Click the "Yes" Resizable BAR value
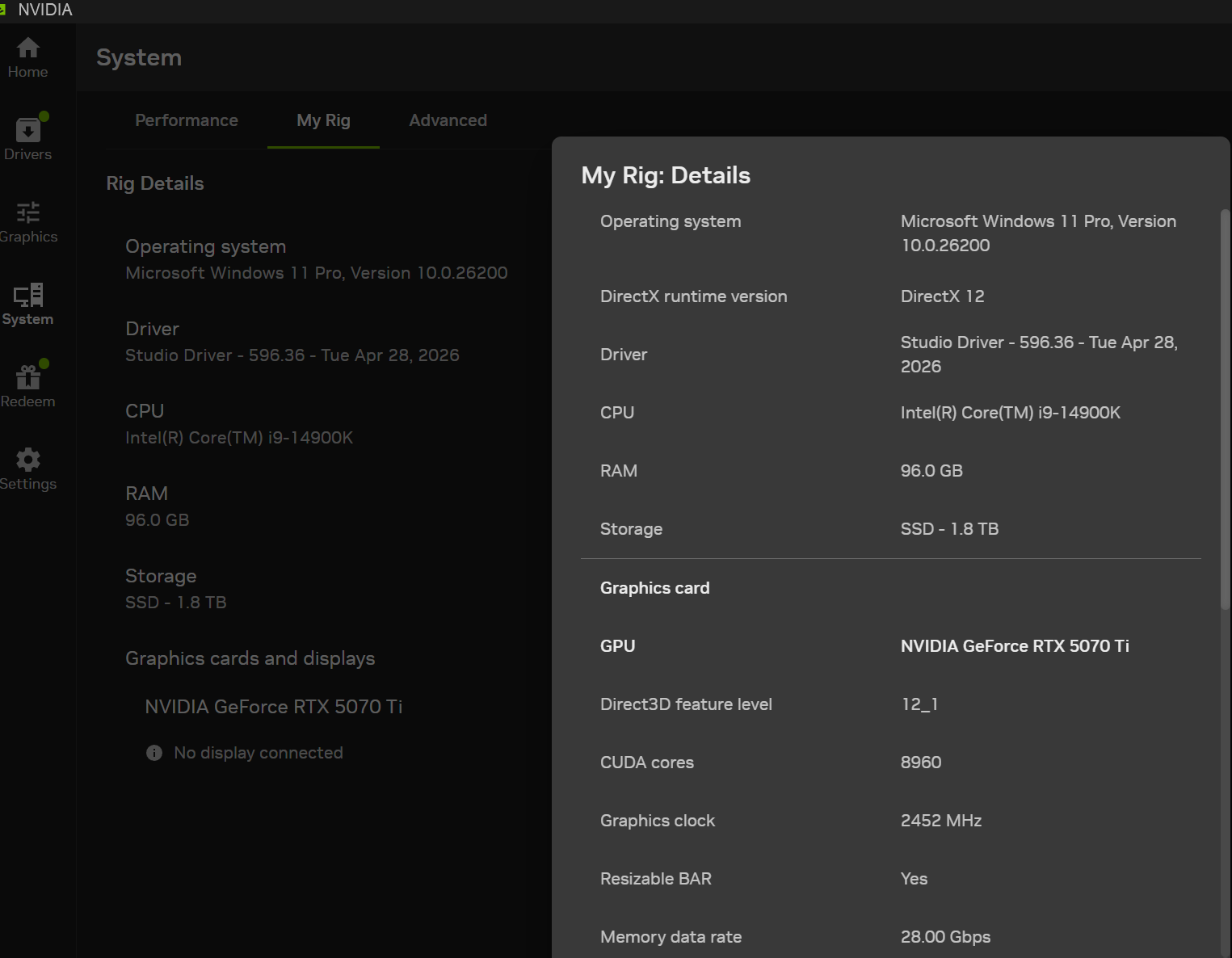Screen dimensions: 1232x958 pyautogui.click(x=915, y=879)
